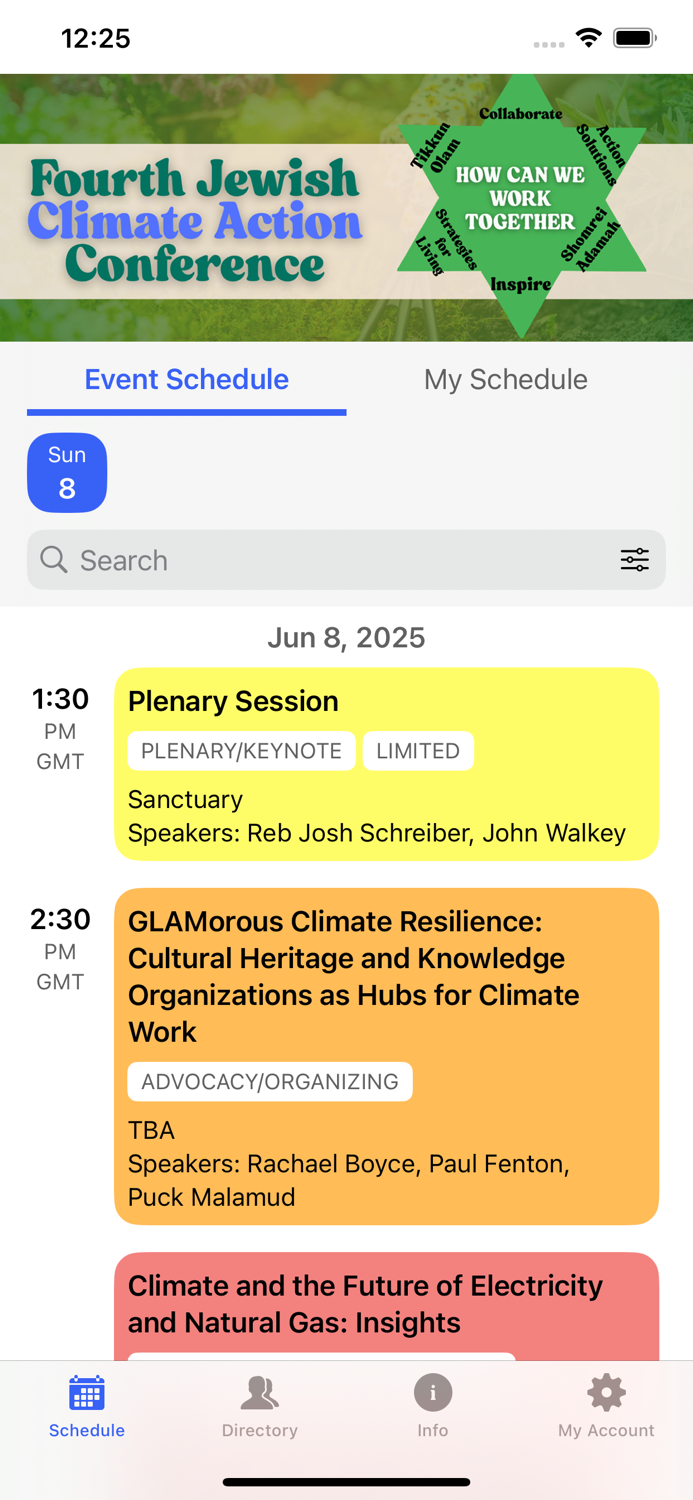This screenshot has height=1500, width=693.
Task: Click the Jun 8, 2025 date heading
Action: (x=346, y=637)
